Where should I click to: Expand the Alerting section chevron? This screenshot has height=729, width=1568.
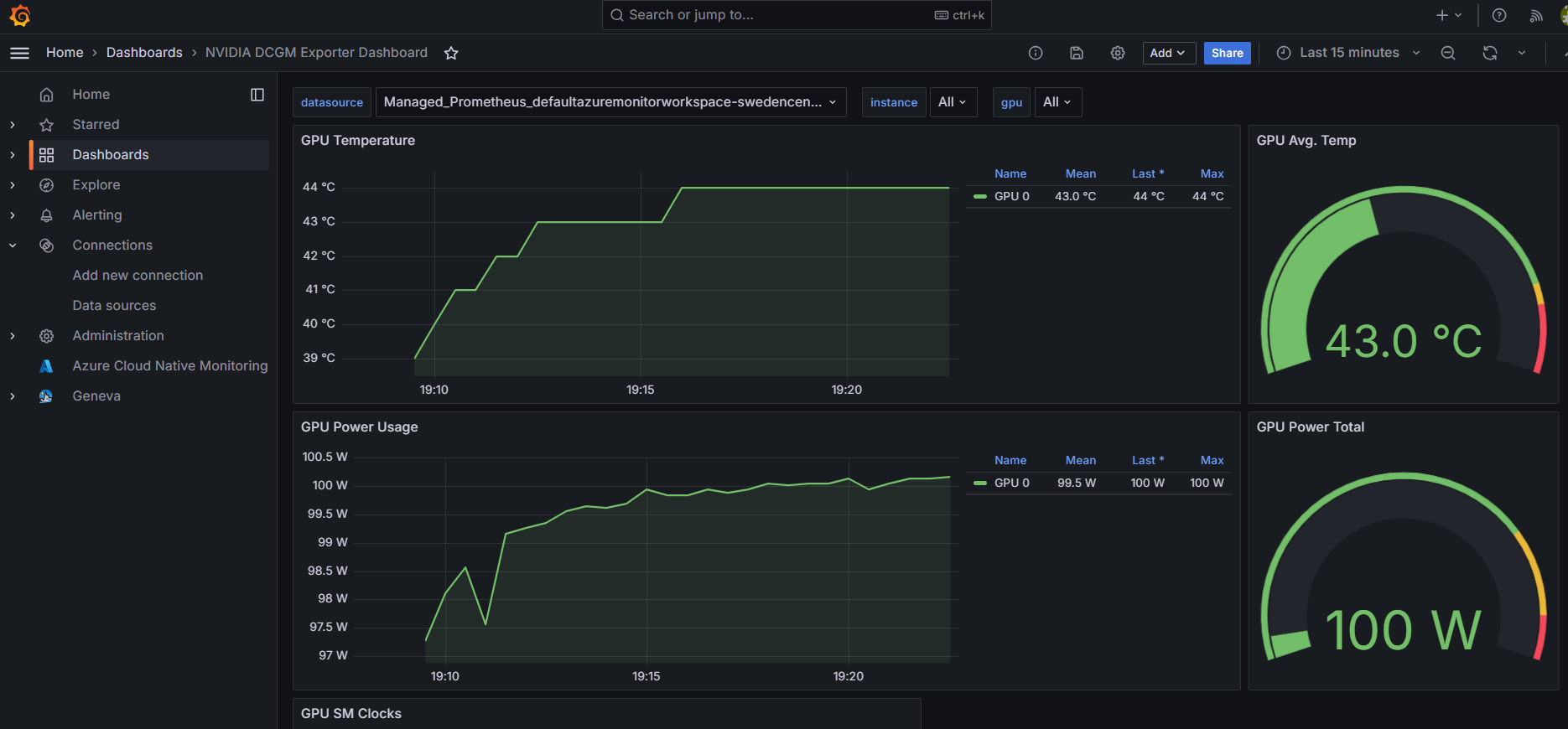click(x=13, y=215)
